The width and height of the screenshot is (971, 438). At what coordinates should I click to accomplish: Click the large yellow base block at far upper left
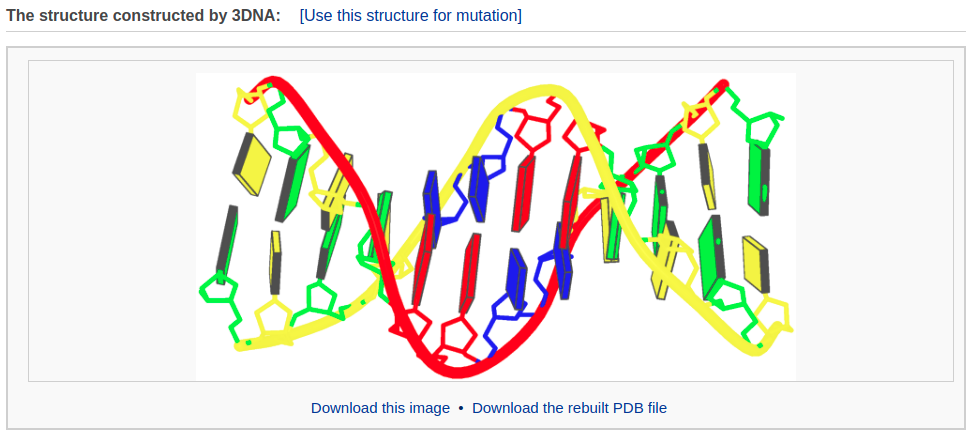[251, 165]
